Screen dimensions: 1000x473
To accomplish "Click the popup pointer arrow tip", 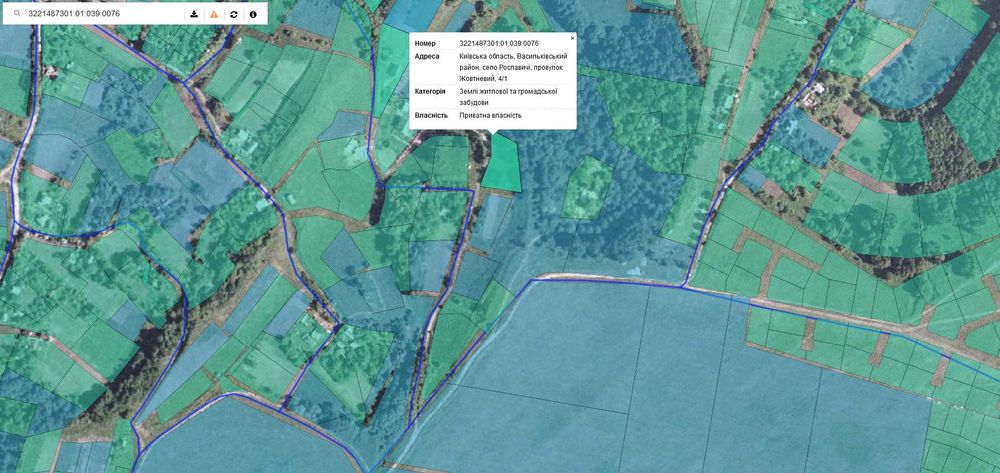I will 492,134.
